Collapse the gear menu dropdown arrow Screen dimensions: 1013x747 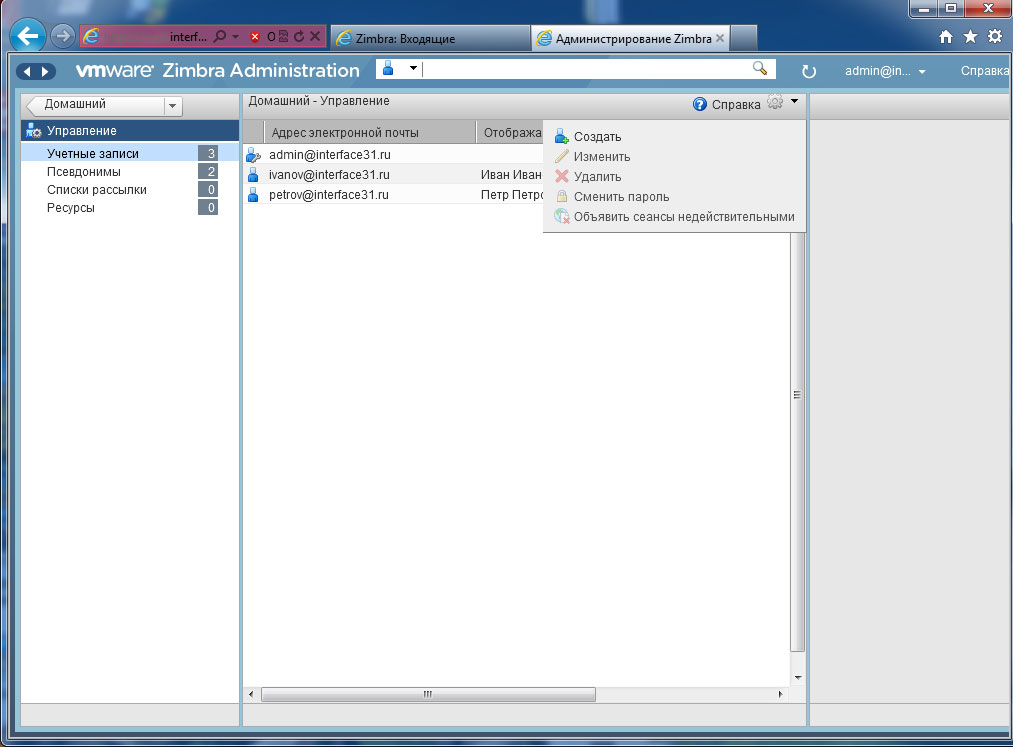(795, 101)
